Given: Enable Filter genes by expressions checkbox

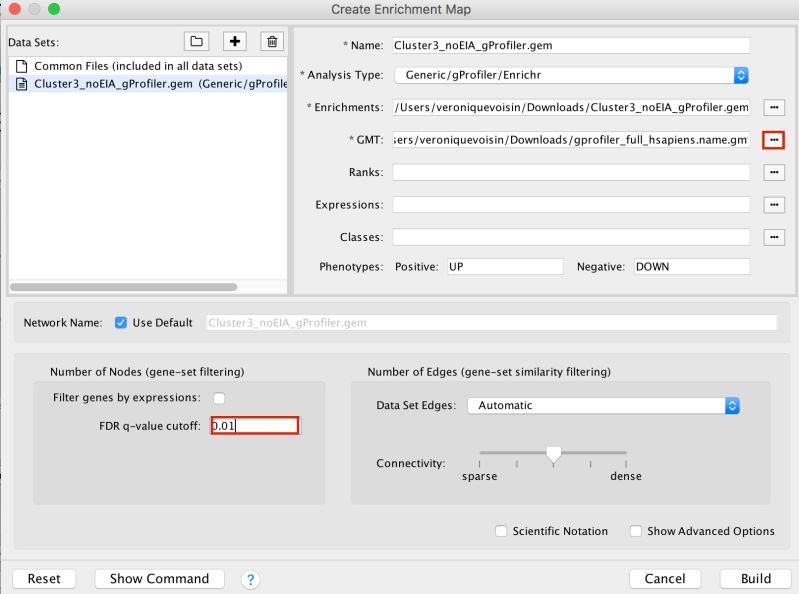Looking at the screenshot, I should (x=219, y=398).
